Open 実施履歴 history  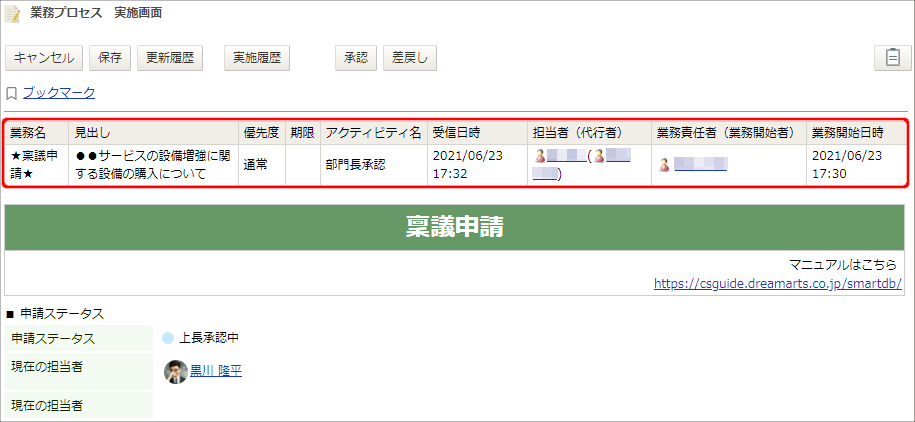click(257, 58)
